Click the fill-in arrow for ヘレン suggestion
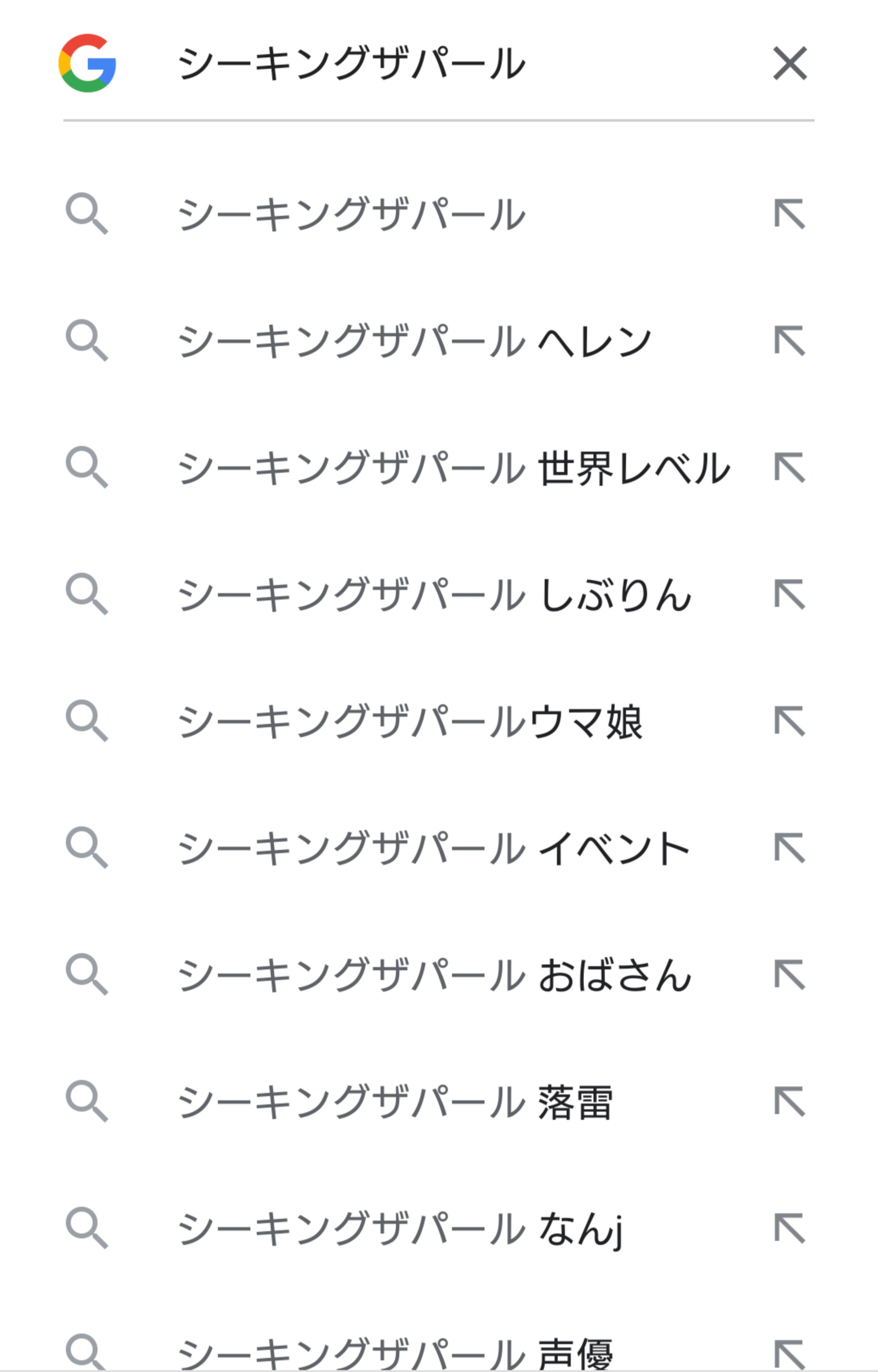Screen dimensions: 878x1372 click(x=790, y=341)
